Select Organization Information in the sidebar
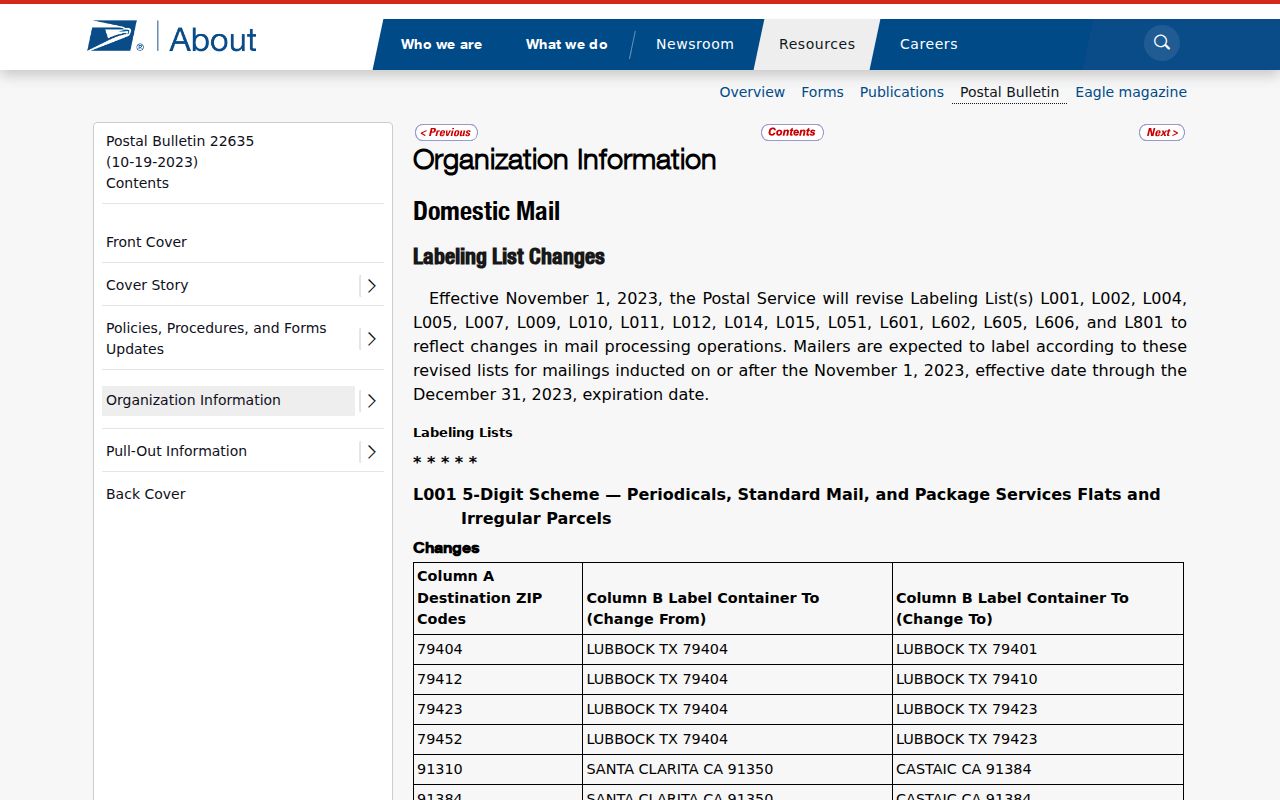 tap(228, 400)
